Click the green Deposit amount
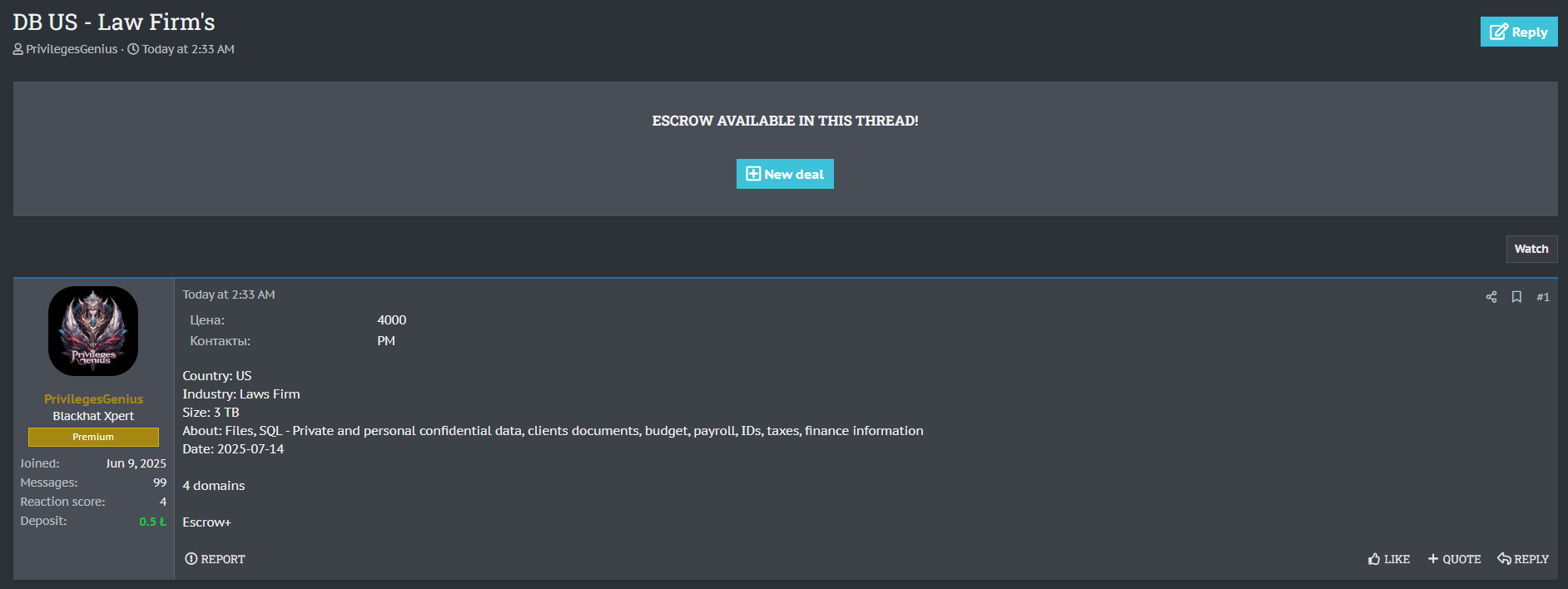The height and width of the screenshot is (589, 1568). click(x=152, y=522)
